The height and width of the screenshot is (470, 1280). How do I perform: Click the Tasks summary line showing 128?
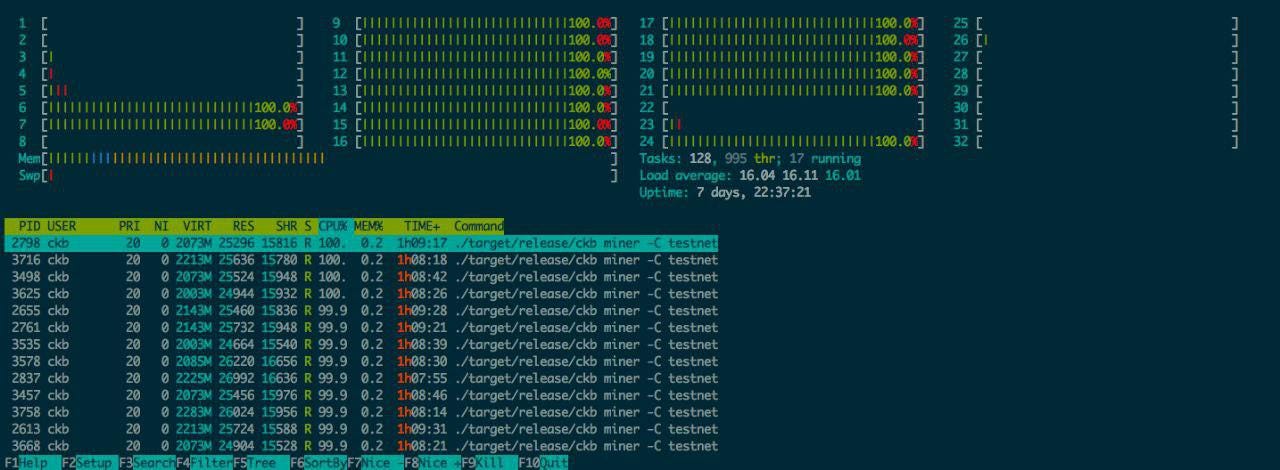tap(750, 158)
